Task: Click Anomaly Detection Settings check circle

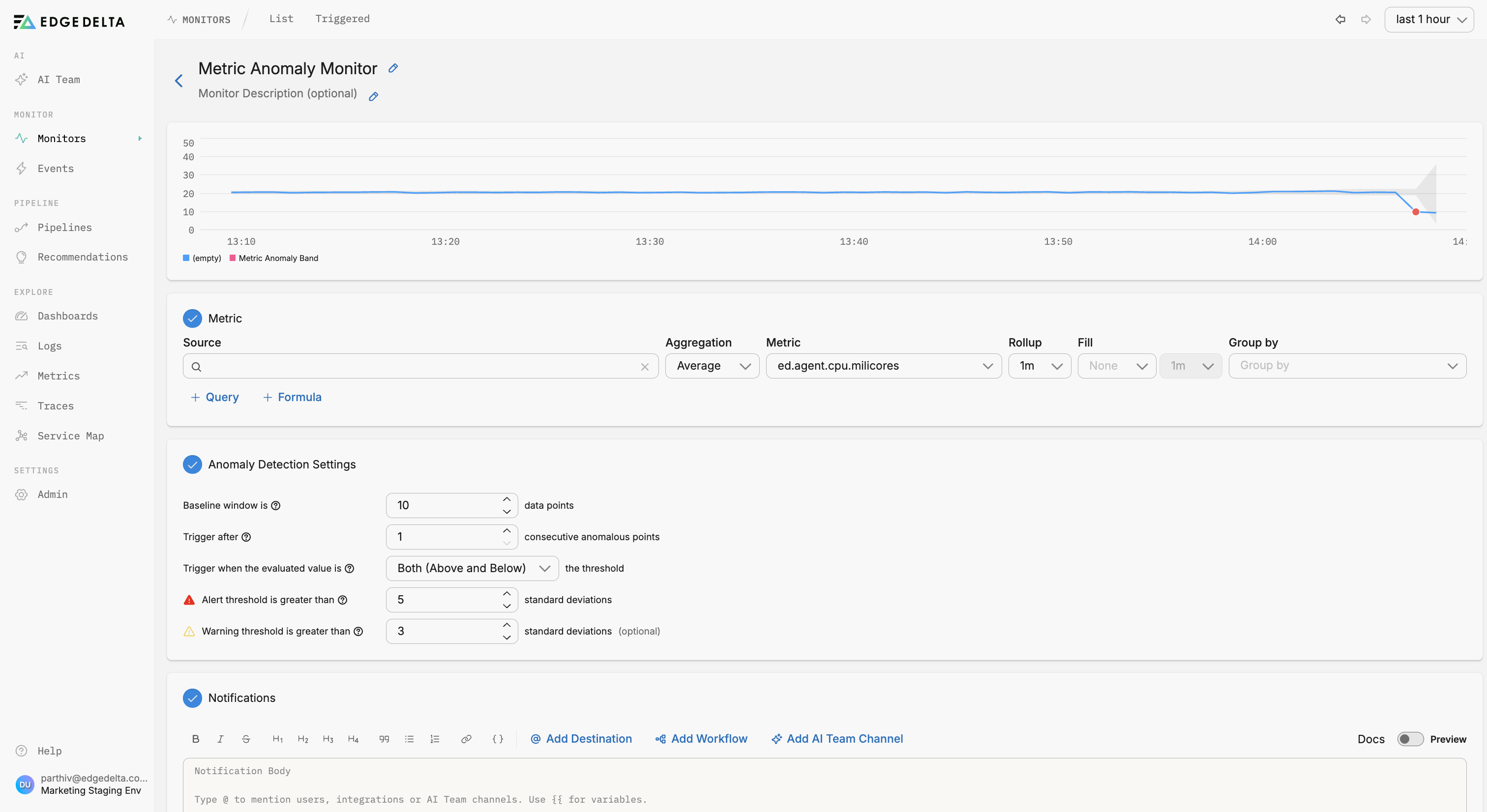Action: tap(192, 464)
